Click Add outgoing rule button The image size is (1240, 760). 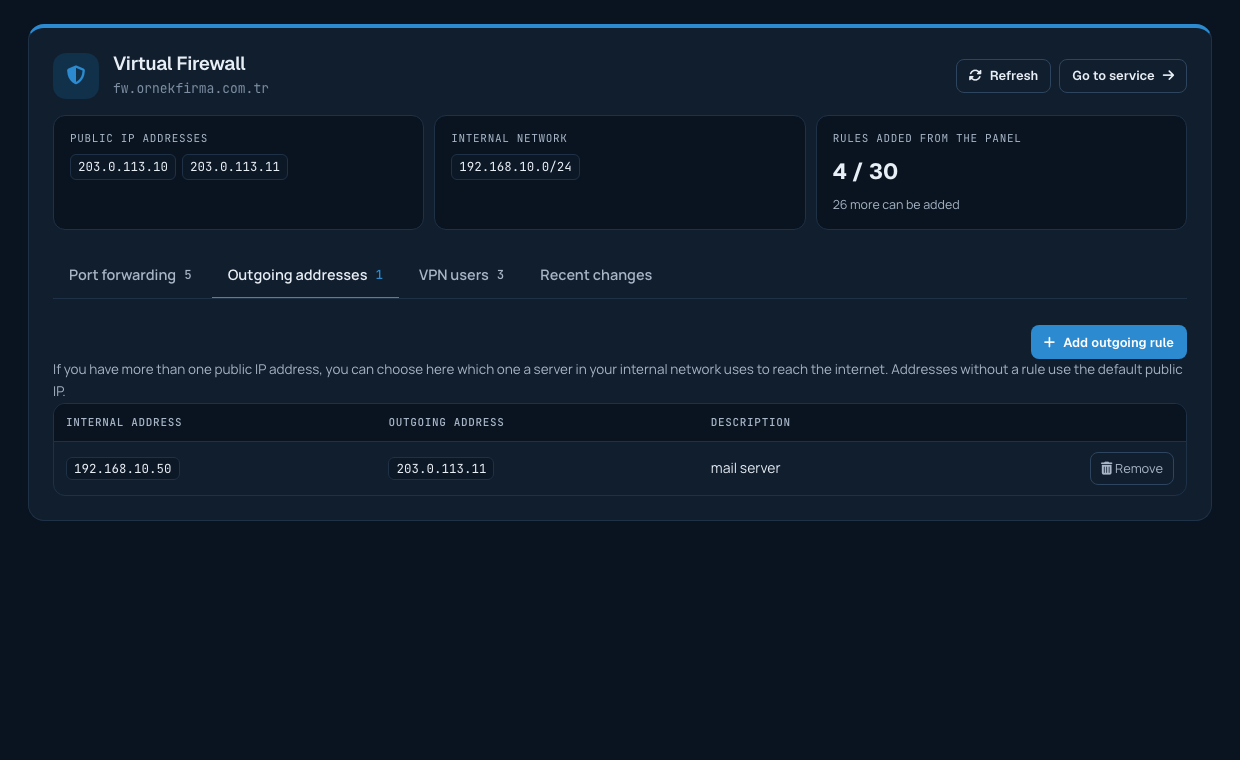tap(1109, 342)
